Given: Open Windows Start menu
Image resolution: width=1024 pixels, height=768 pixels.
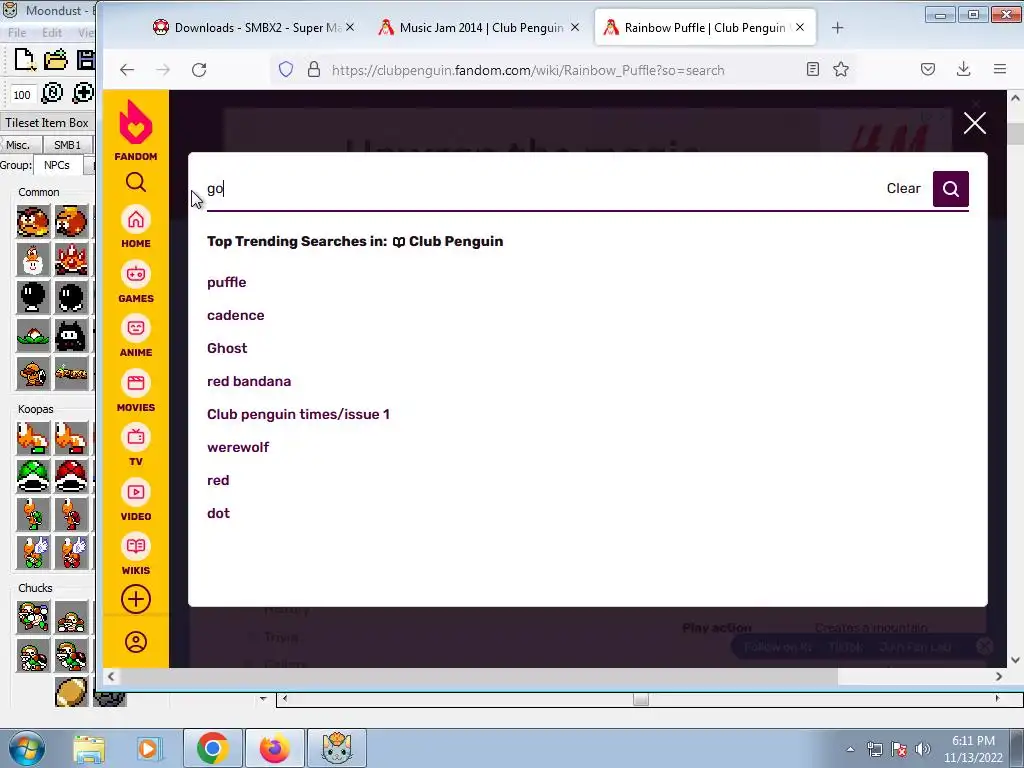Looking at the screenshot, I should (26, 748).
